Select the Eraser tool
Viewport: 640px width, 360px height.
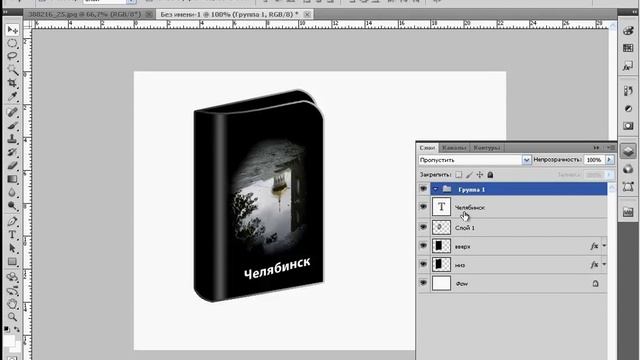point(12,166)
